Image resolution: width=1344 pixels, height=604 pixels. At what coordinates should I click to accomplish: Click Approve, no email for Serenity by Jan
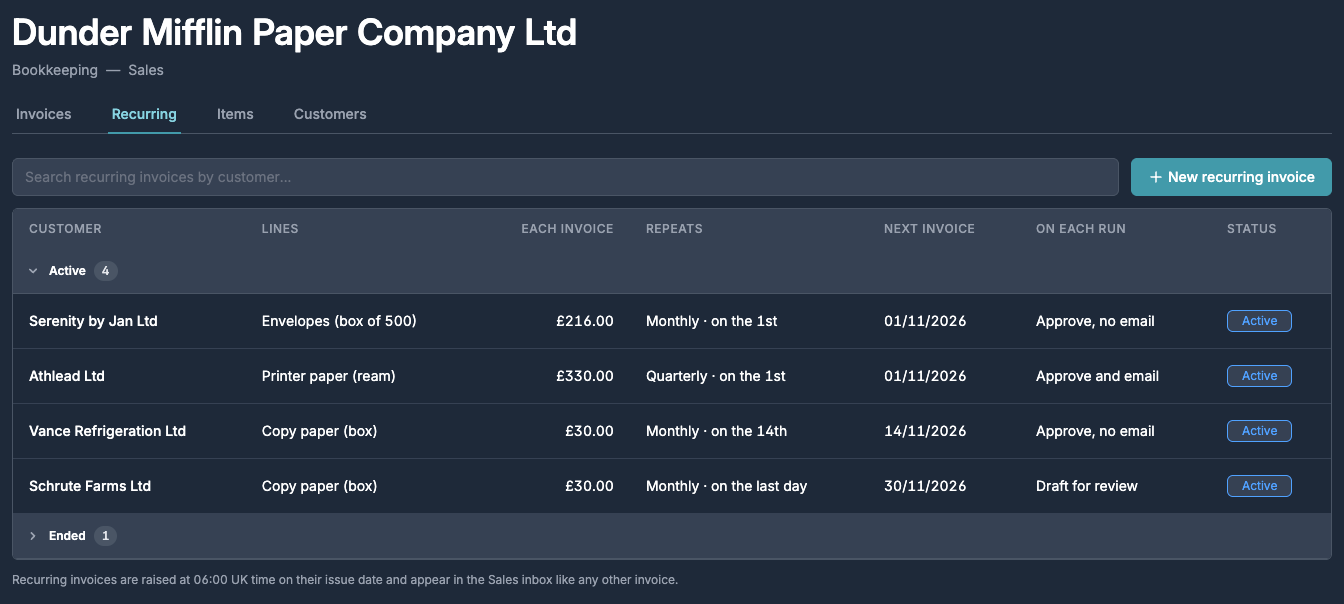click(1096, 321)
